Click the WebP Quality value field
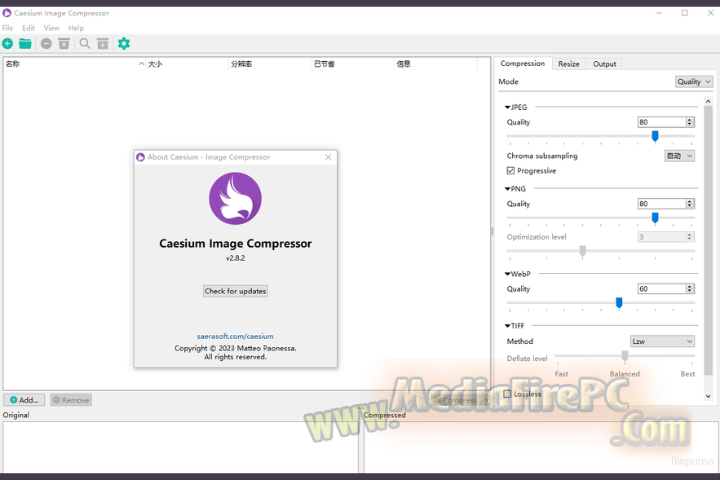This screenshot has width=720, height=480. point(661,289)
